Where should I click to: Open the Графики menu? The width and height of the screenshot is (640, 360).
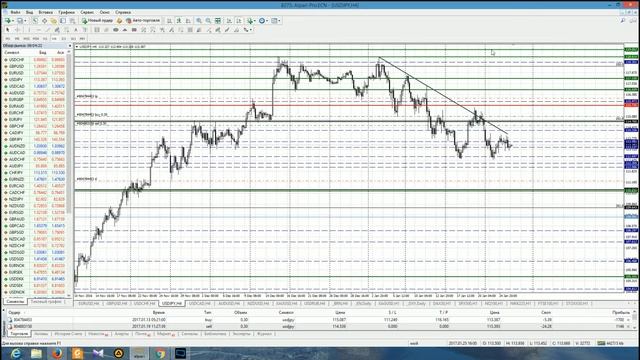(x=66, y=13)
